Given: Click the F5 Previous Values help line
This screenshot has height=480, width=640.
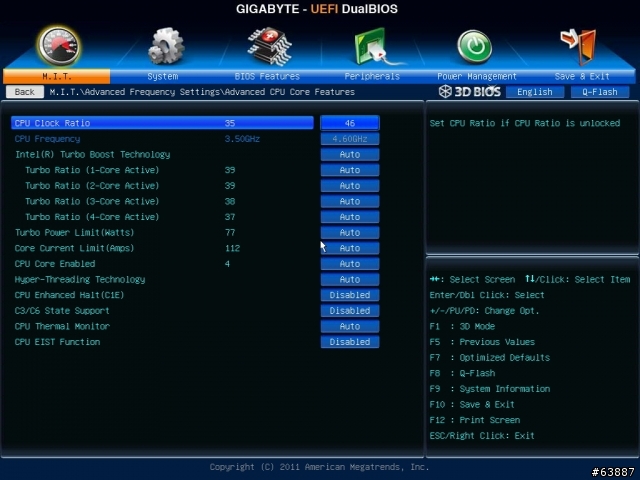Looking at the screenshot, I should 482,342.
